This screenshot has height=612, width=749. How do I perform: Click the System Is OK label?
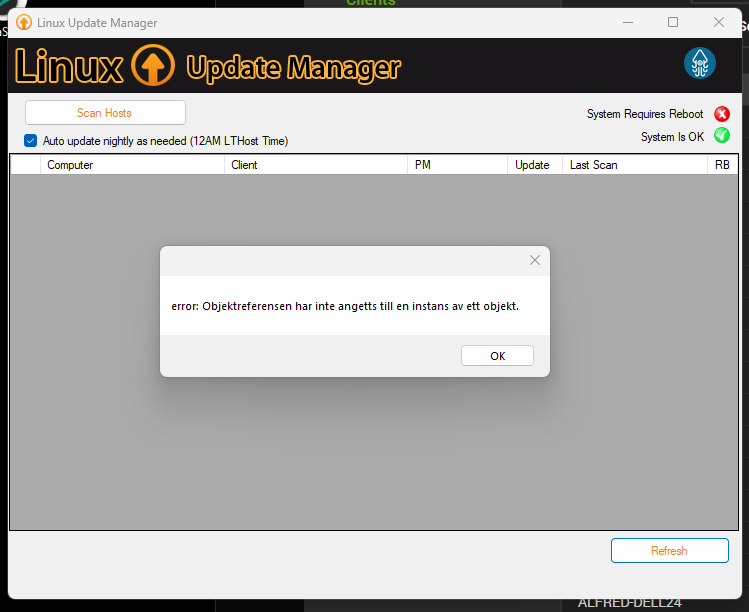point(672,137)
